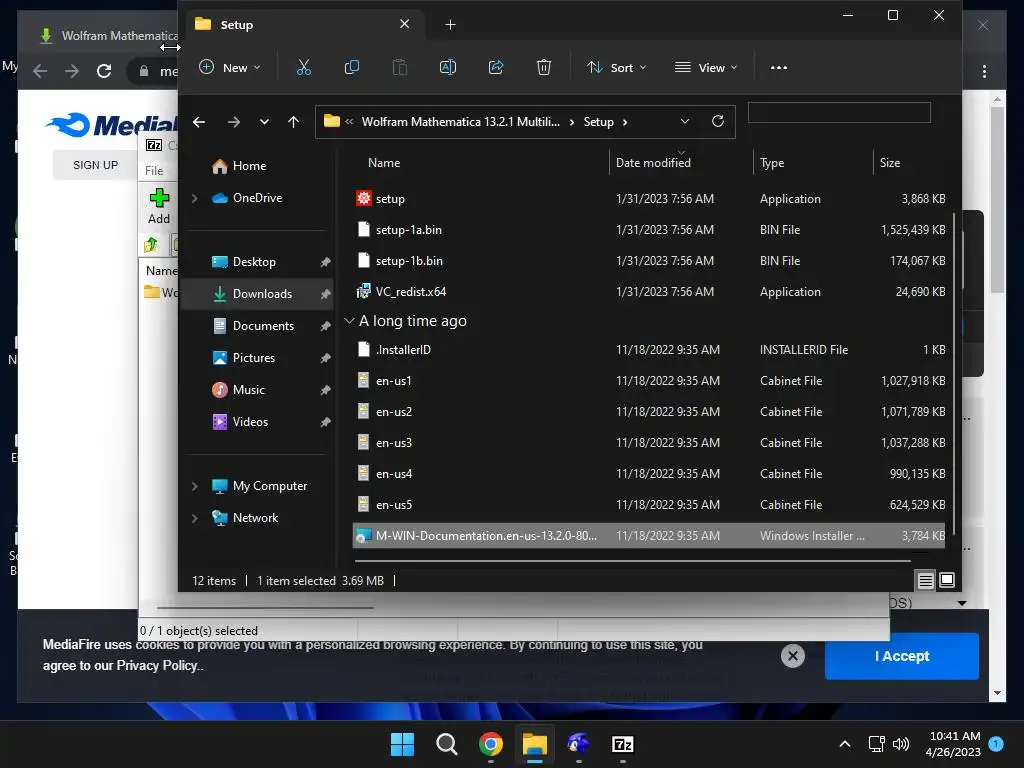The height and width of the screenshot is (768, 1024).
Task: Show hidden tray icons chevron
Action: [x=844, y=744]
